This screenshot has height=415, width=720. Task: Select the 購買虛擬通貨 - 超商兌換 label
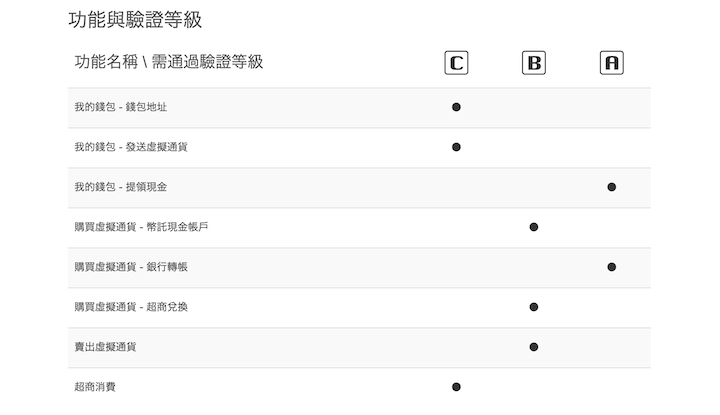tap(131, 307)
